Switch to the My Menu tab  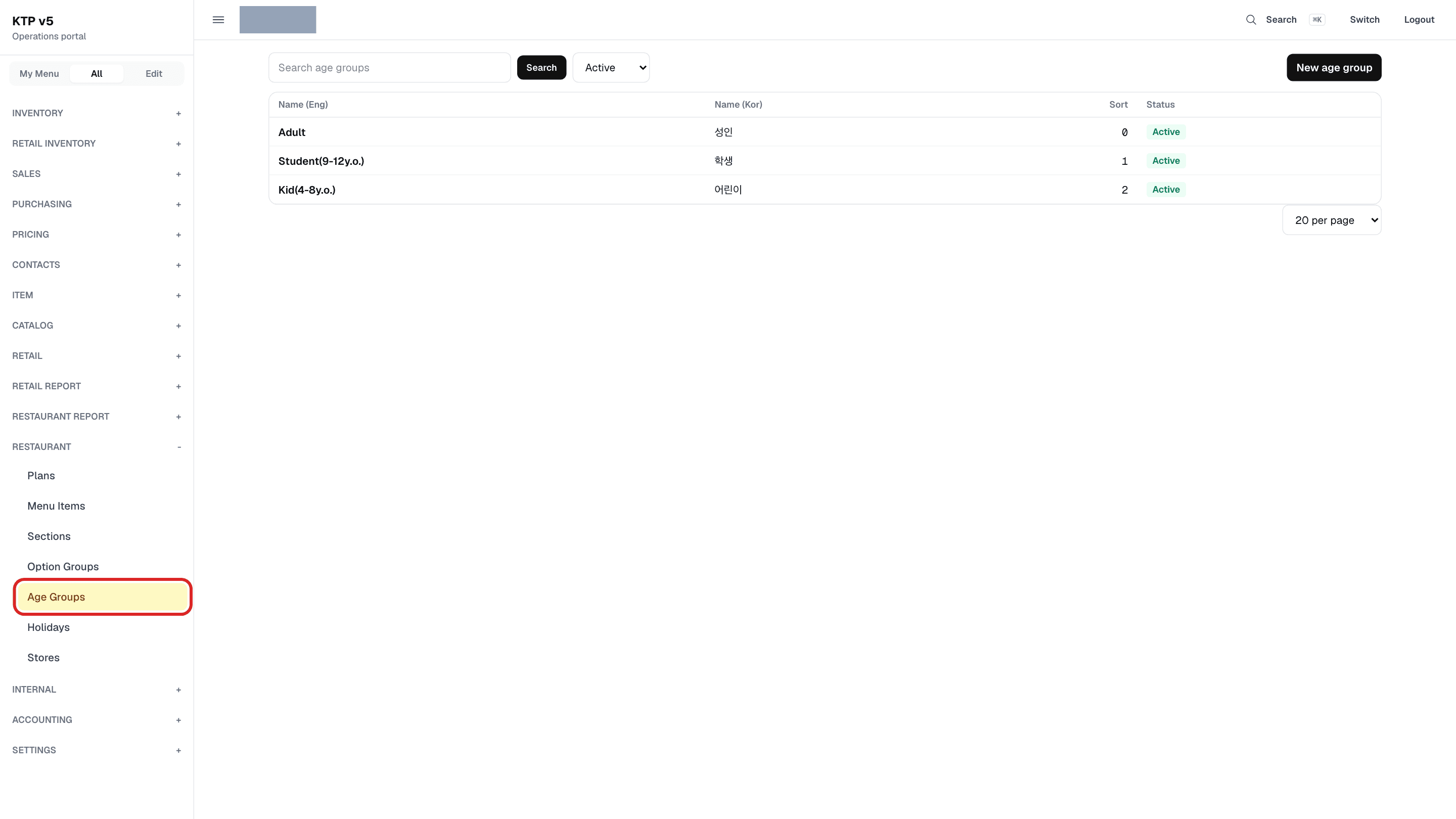coord(39,73)
